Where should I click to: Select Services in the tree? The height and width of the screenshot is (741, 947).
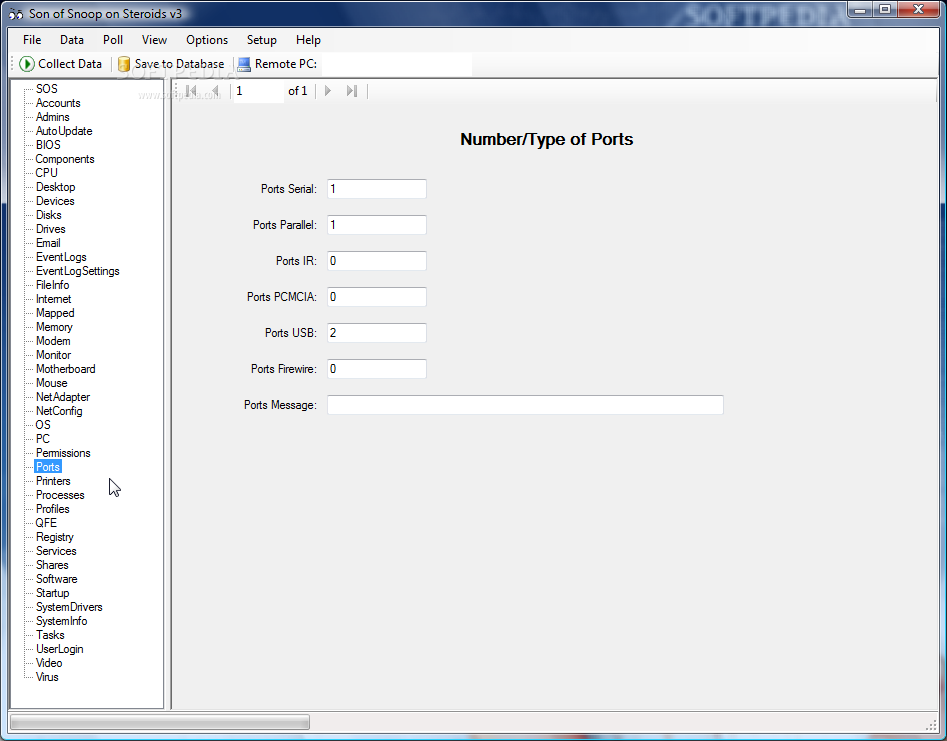[x=56, y=551]
